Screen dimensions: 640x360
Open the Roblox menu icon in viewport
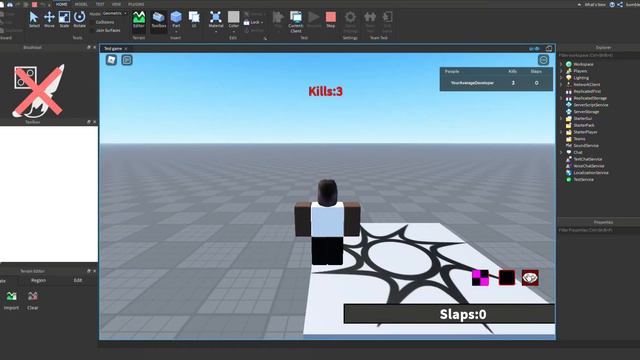click(x=111, y=60)
